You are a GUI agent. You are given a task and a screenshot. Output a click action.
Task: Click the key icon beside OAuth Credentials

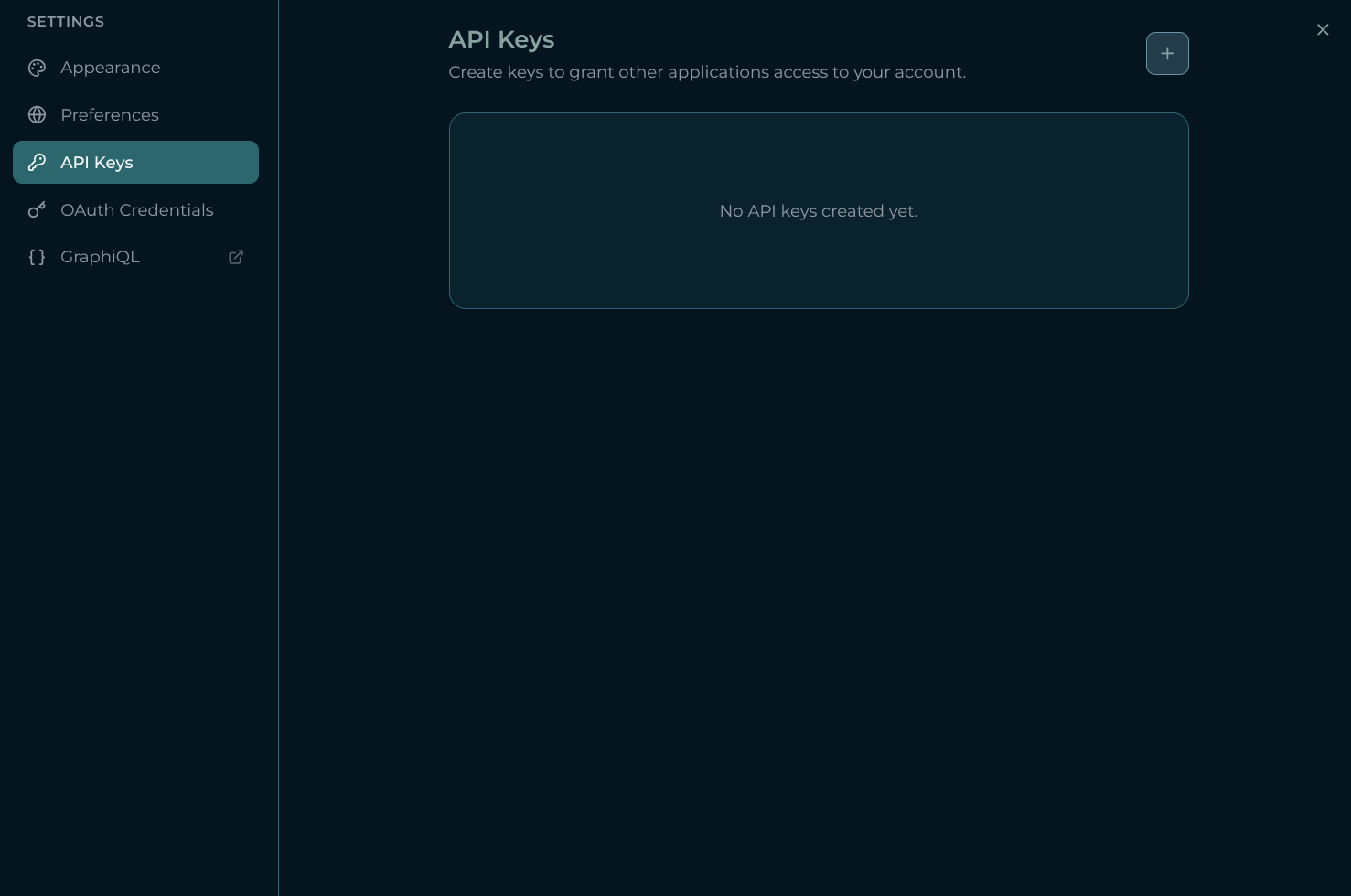pyautogui.click(x=37, y=210)
